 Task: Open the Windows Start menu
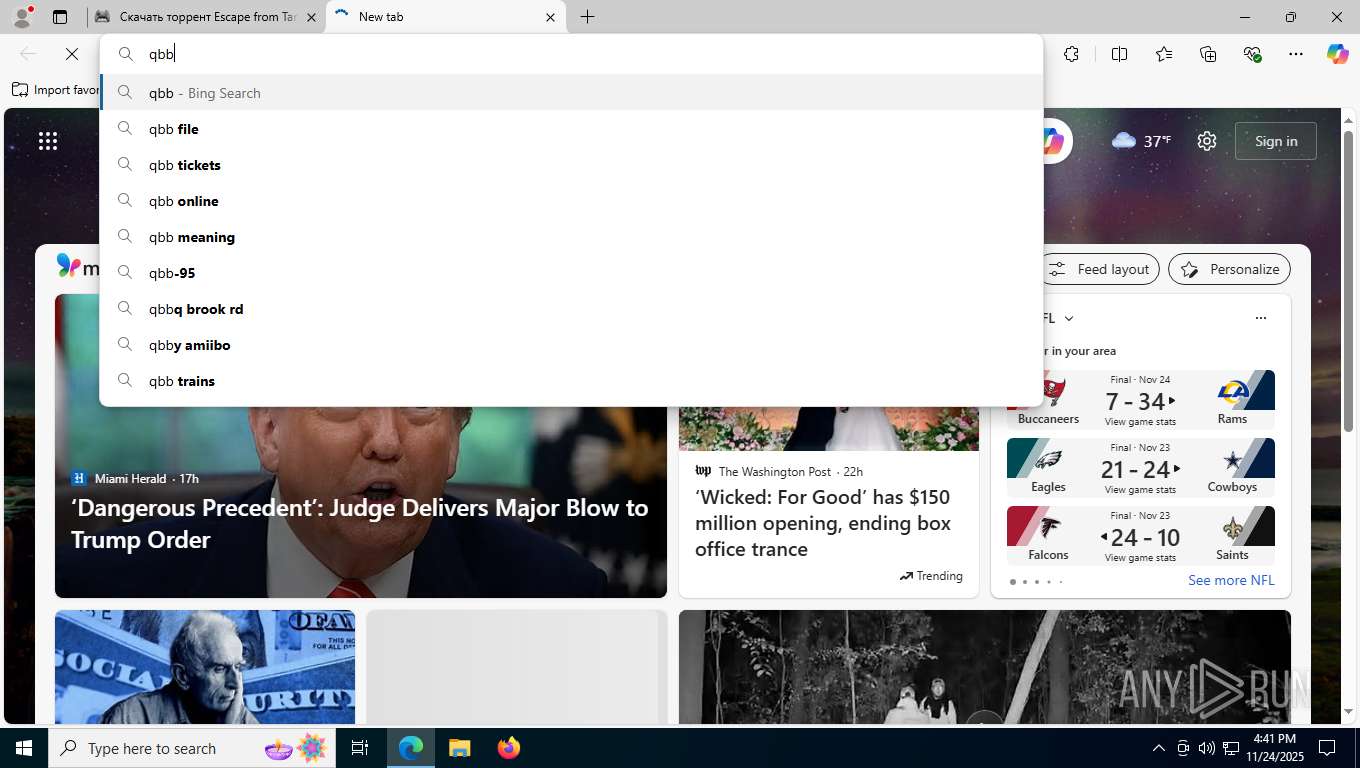click(x=24, y=748)
